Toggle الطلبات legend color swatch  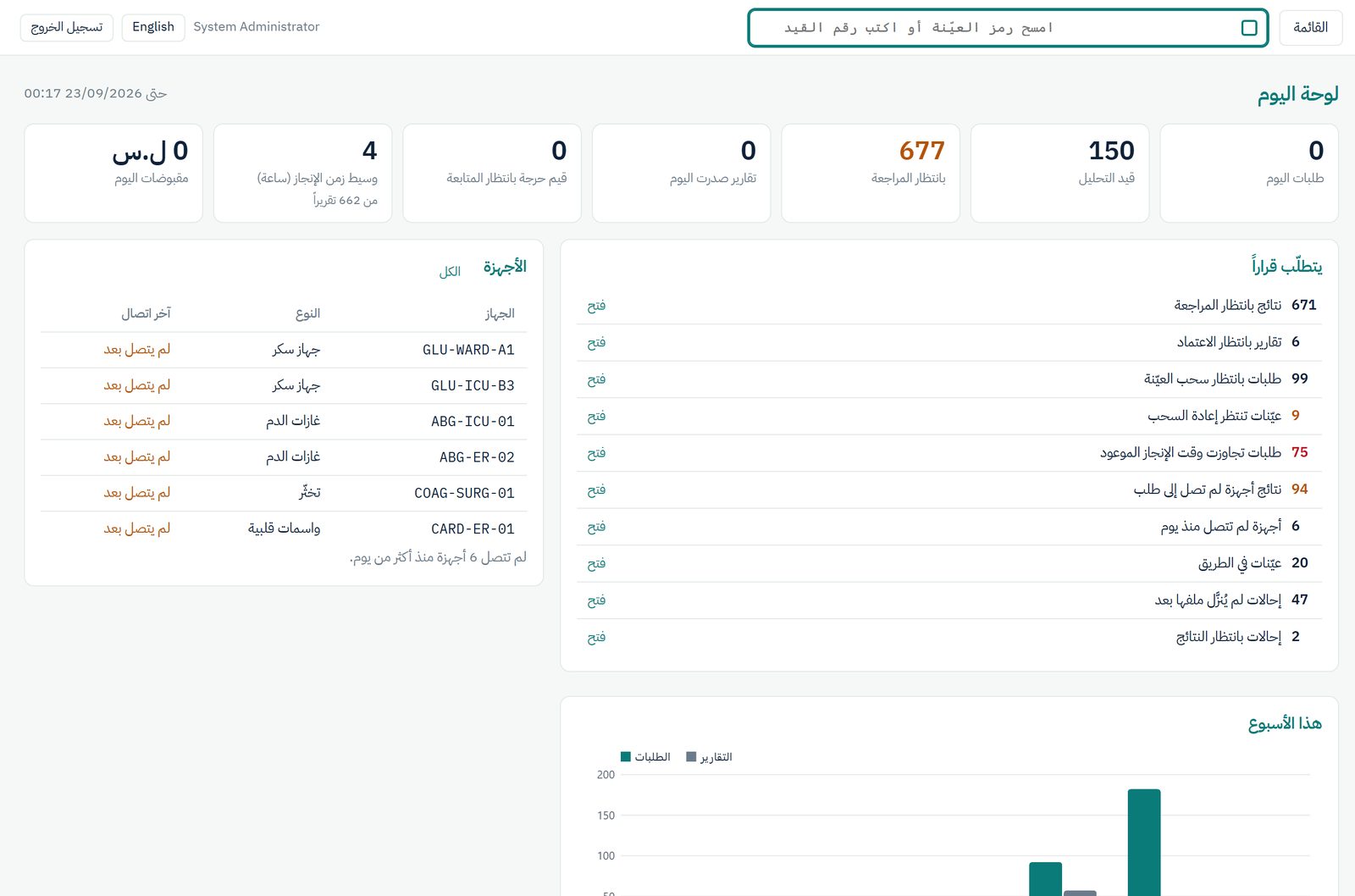pyautogui.click(x=626, y=757)
